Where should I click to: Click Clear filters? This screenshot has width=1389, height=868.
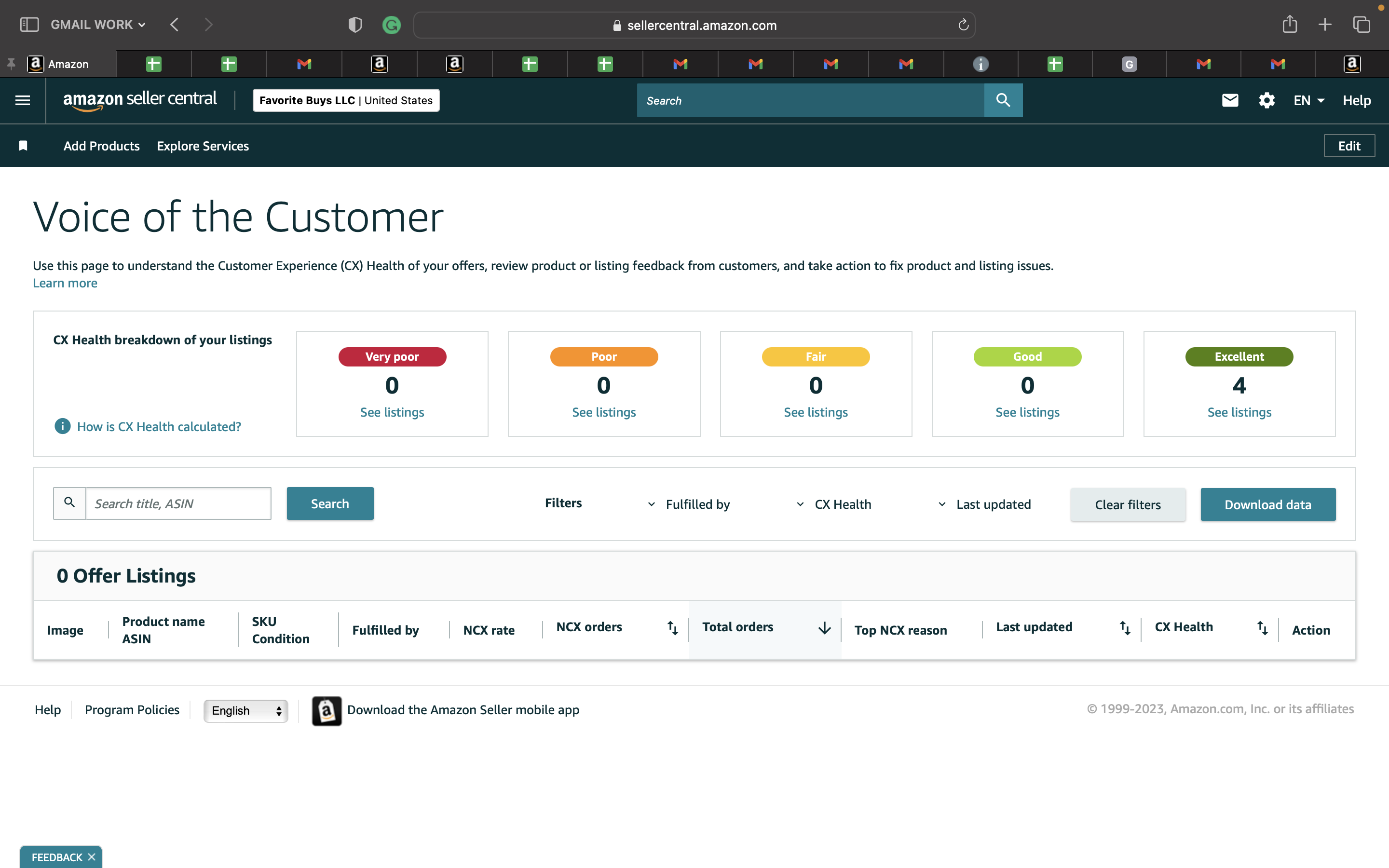1128,504
